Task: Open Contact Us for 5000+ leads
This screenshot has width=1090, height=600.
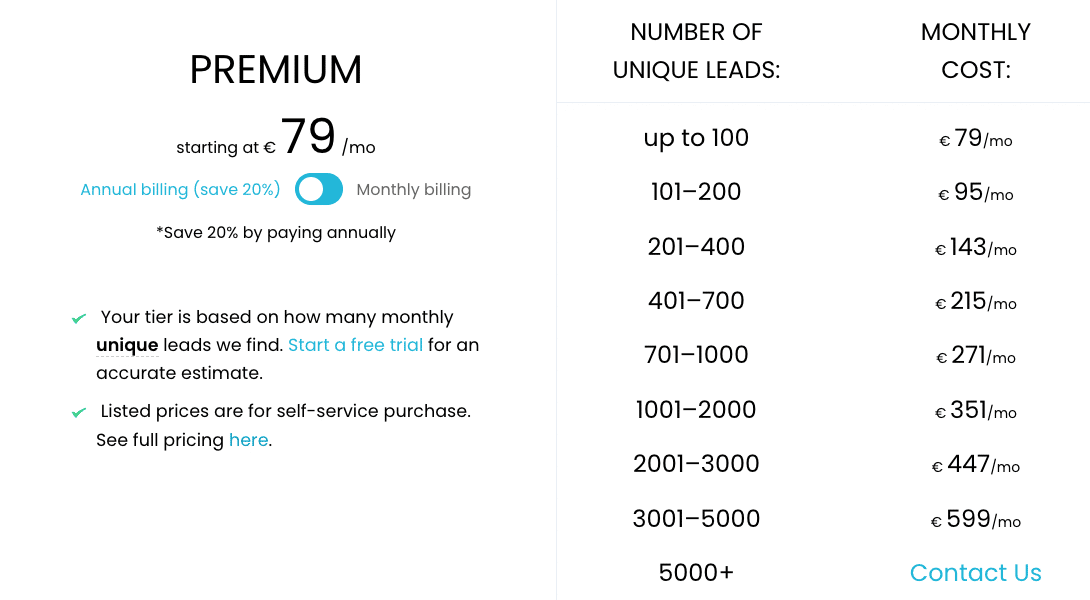Action: click(x=975, y=572)
